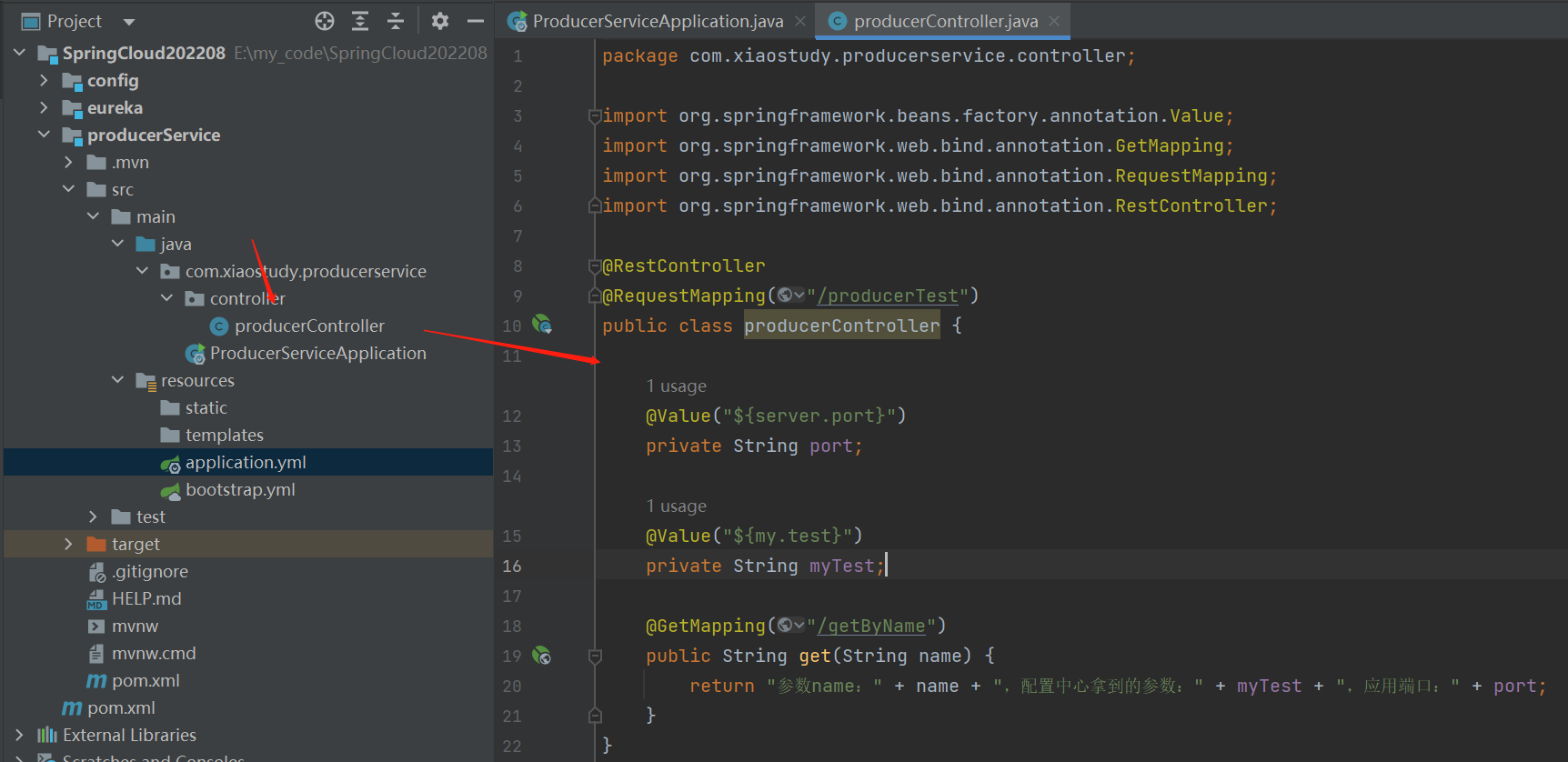
Task: Open Project panel settings gear
Action: point(440,21)
